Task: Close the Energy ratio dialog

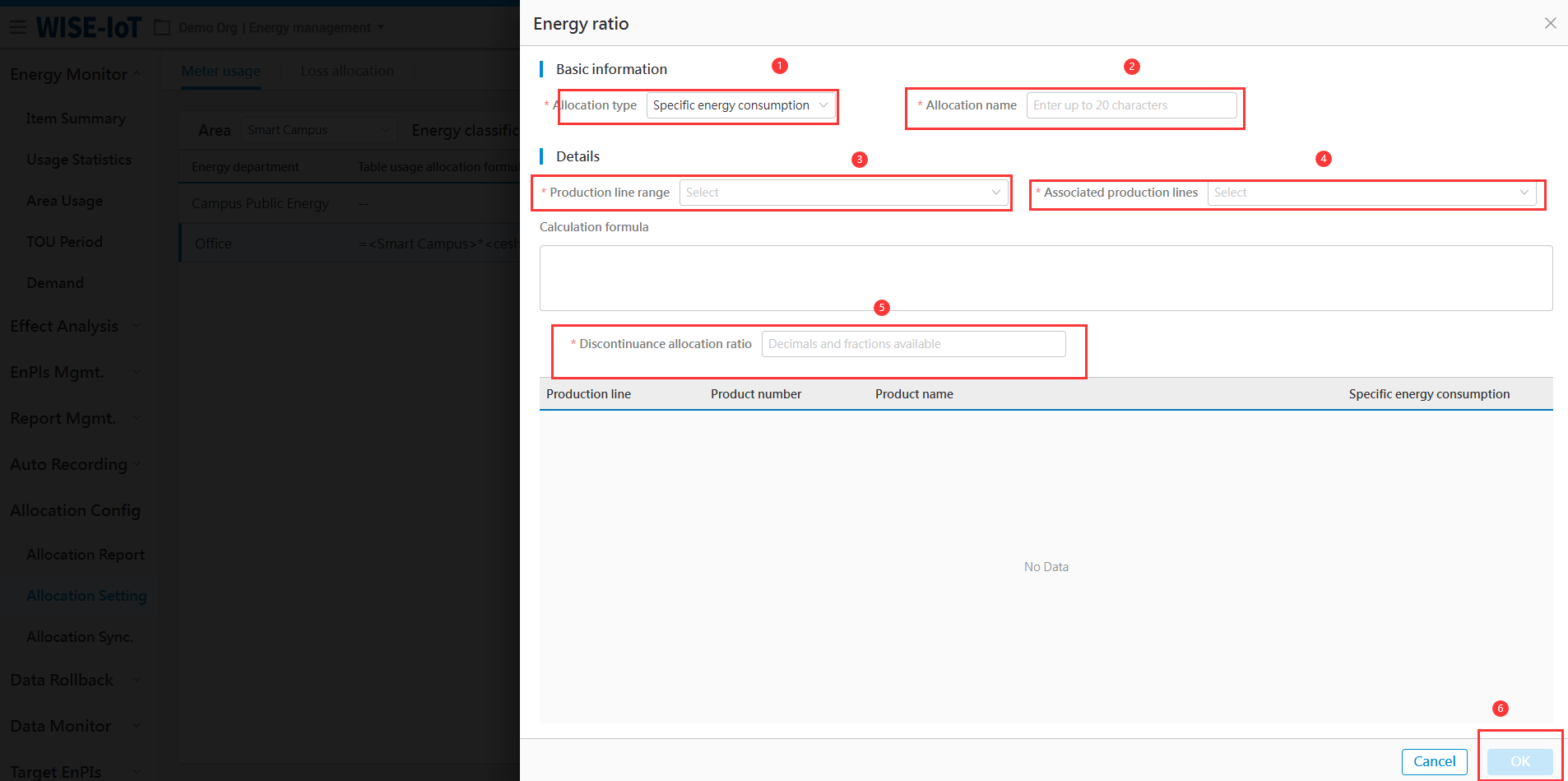Action: click(1550, 23)
